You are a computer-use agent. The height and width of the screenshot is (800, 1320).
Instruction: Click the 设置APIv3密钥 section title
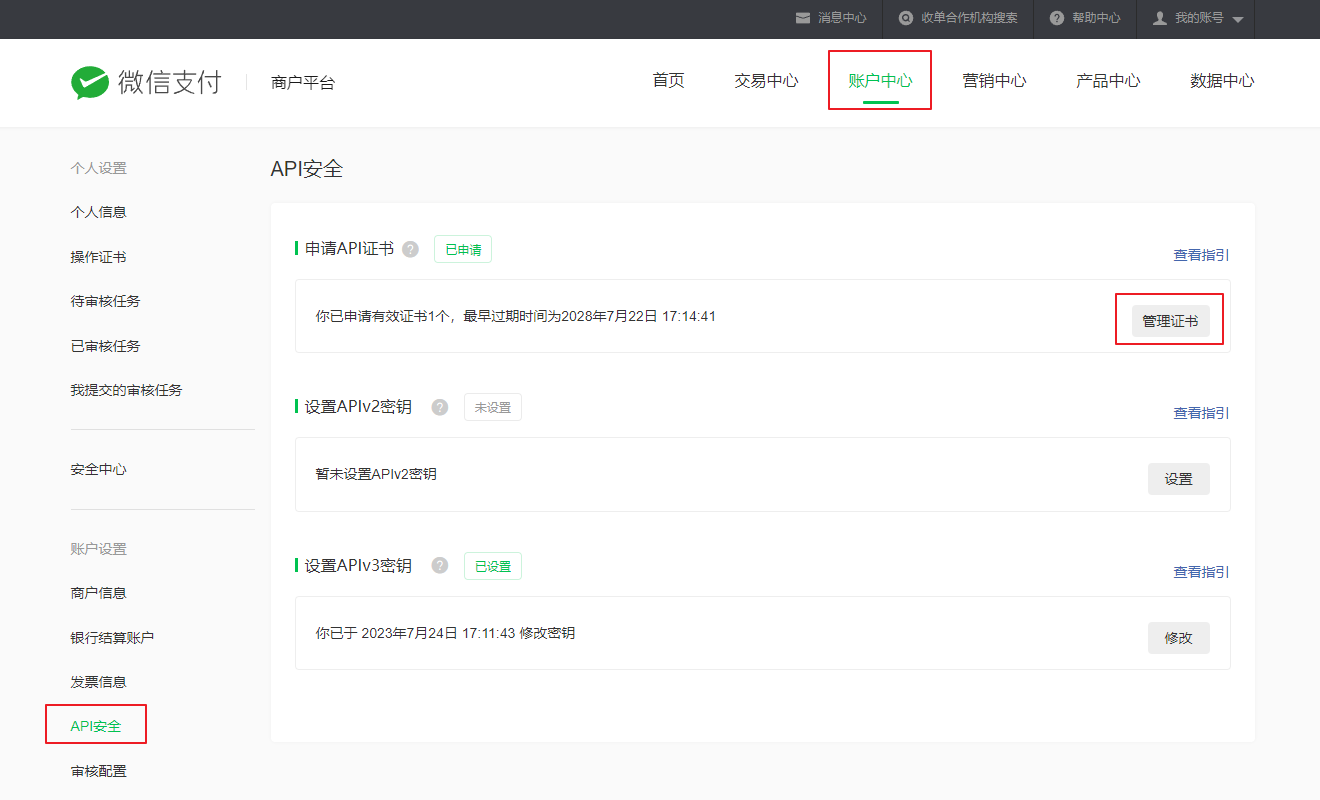tap(358, 565)
